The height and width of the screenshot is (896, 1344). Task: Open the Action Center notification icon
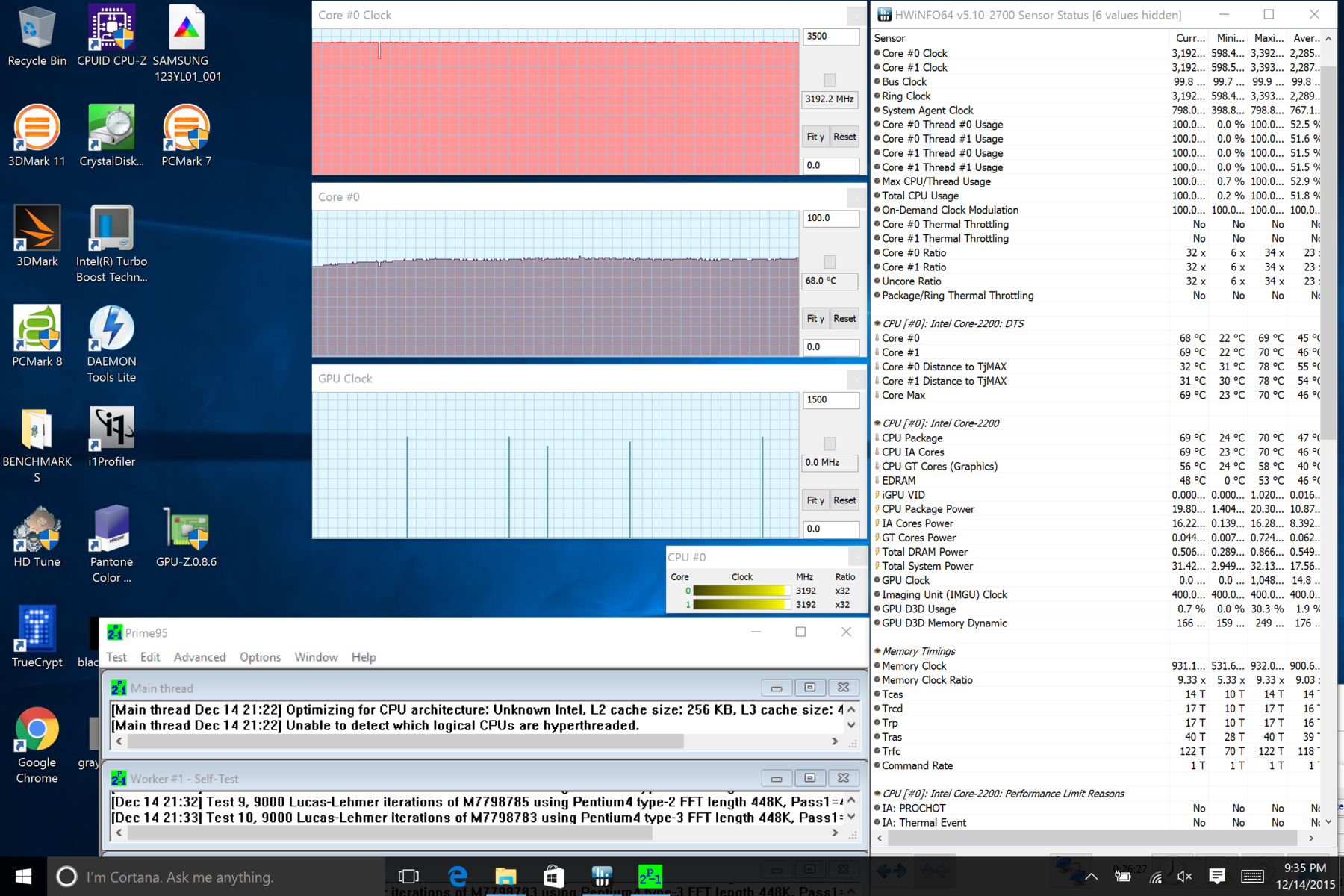coord(1216,876)
